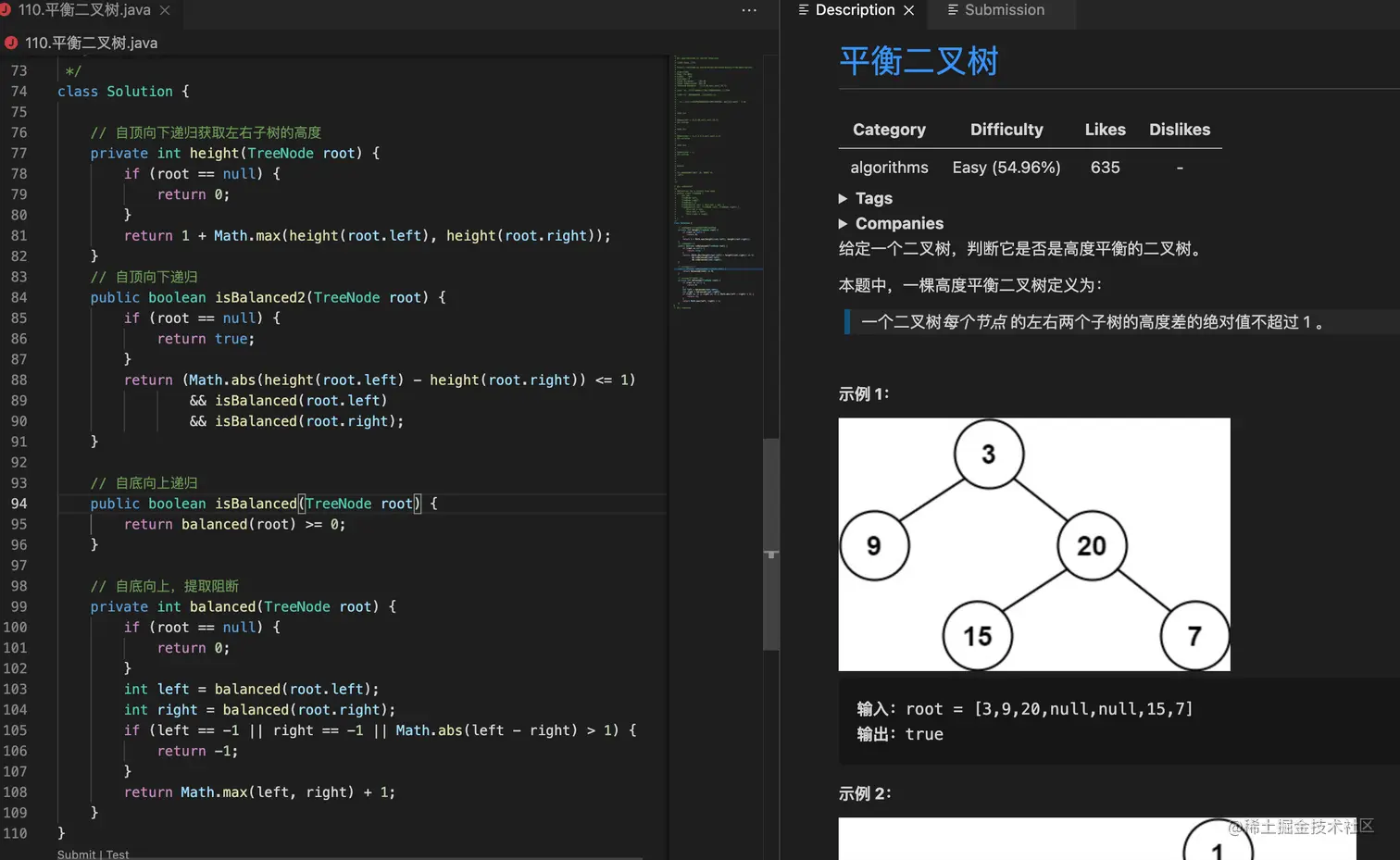Click the "isBalanced2" method name
This screenshot has width=1400, height=860.
pyautogui.click(x=260, y=298)
